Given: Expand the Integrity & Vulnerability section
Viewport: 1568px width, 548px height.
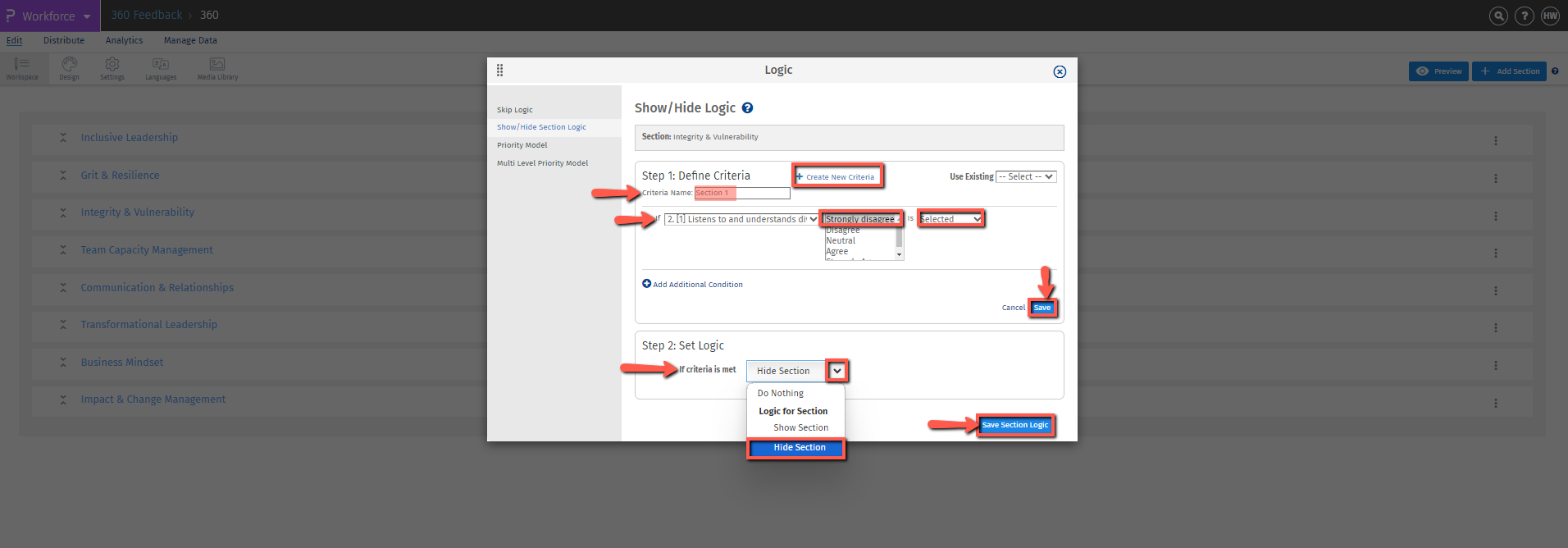Looking at the screenshot, I should [63, 212].
